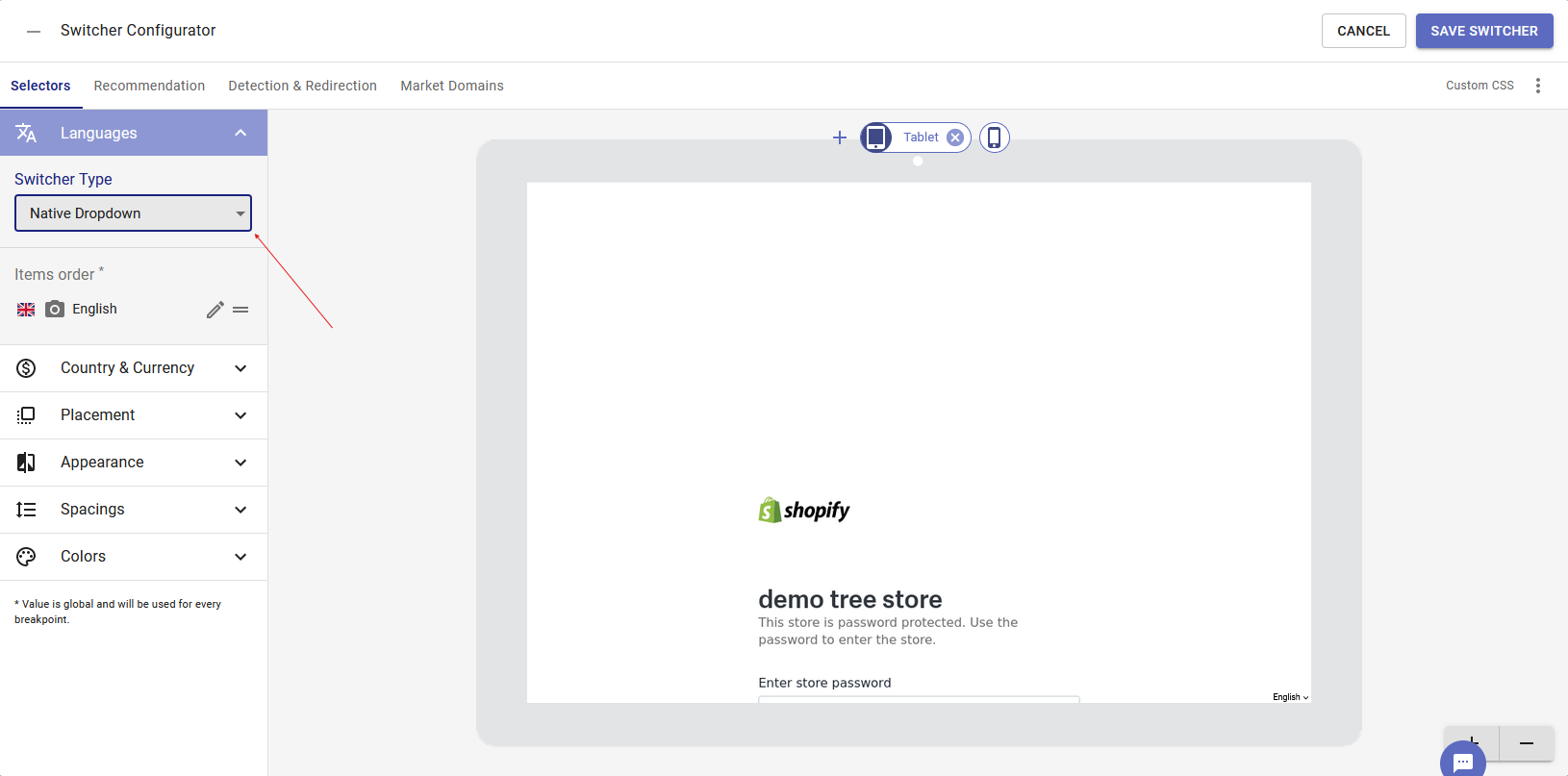Screen dimensions: 1568x776
Task: Click the Colors palette icon
Action: tap(26, 557)
